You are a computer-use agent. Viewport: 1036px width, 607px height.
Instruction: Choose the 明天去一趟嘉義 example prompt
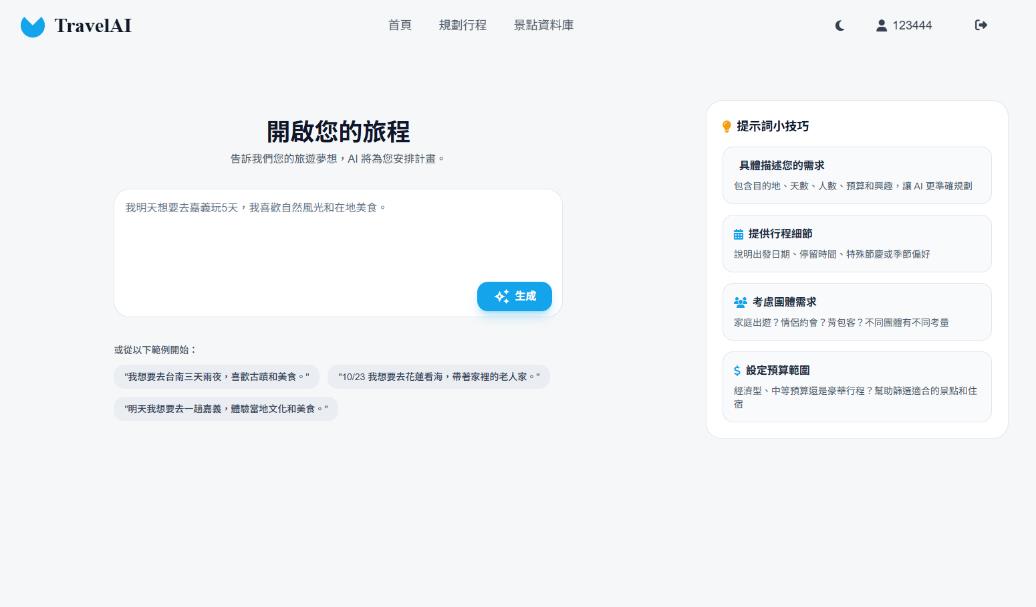[226, 409]
